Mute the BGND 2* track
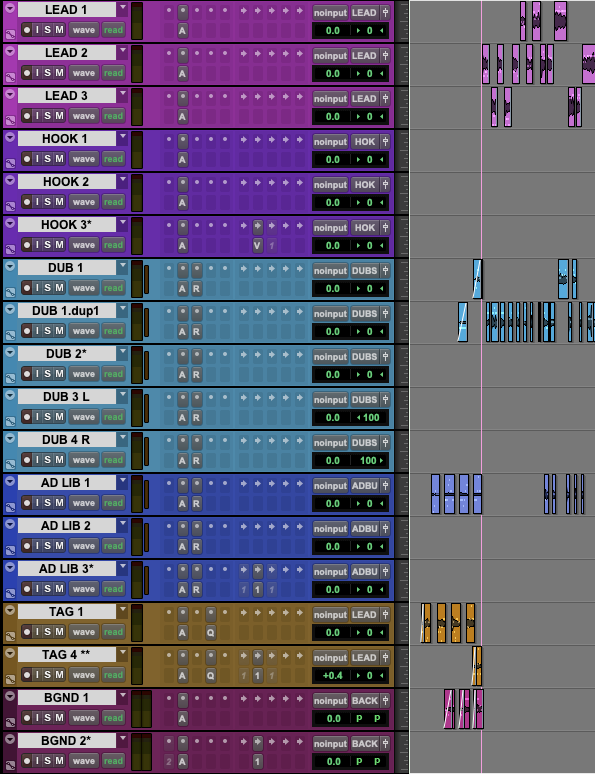 [x=59, y=761]
